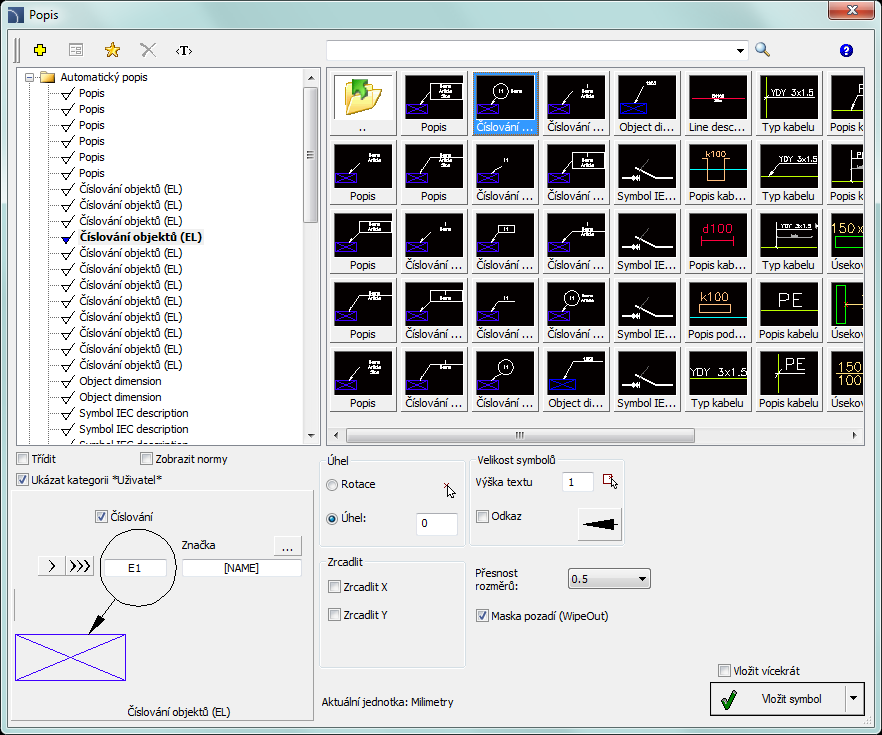This screenshot has width=882, height=735.
Task: Check the Zrcadlit Y checkbox
Action: [334, 615]
